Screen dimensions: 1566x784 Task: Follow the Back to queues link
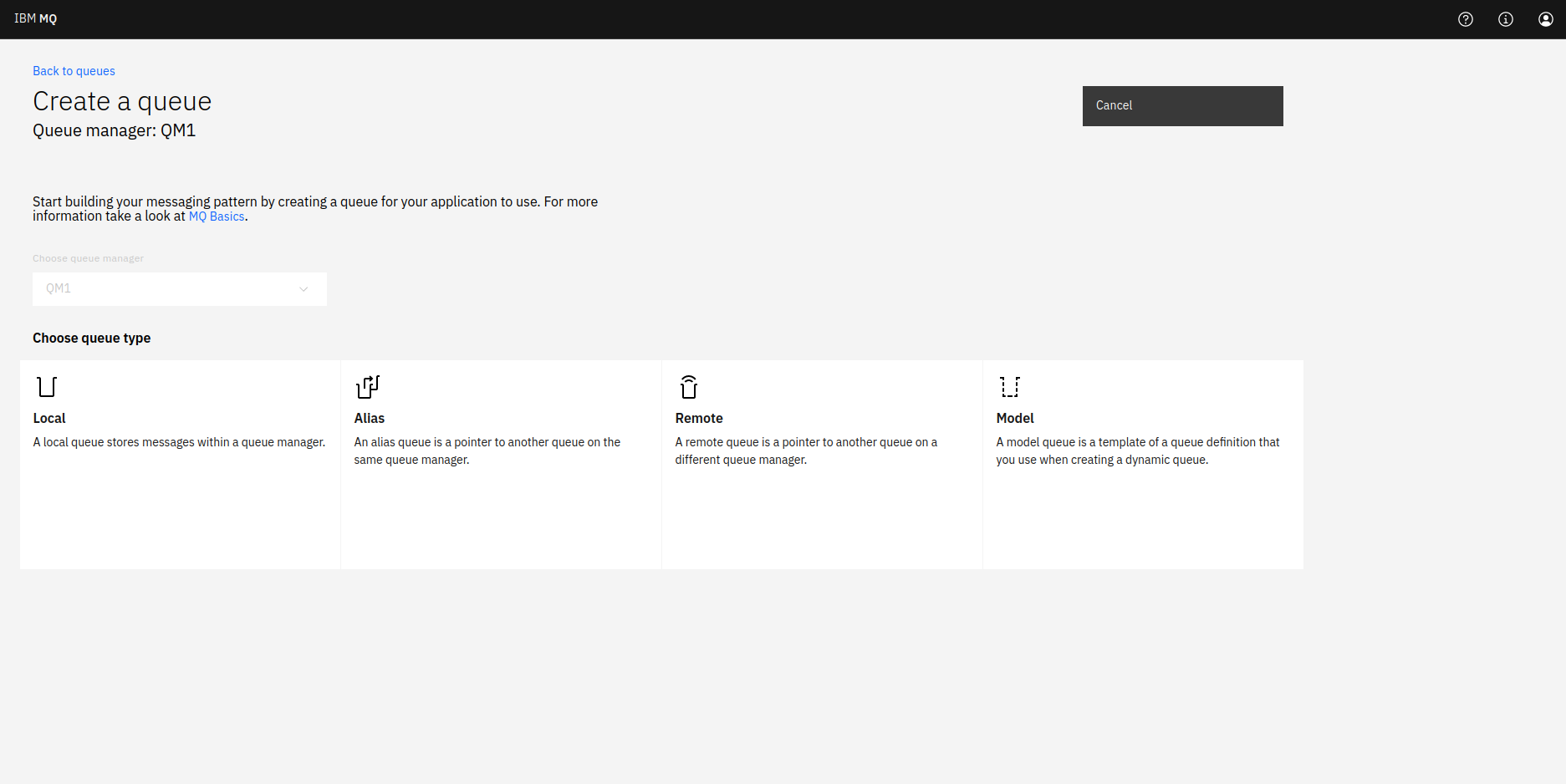[x=74, y=71]
